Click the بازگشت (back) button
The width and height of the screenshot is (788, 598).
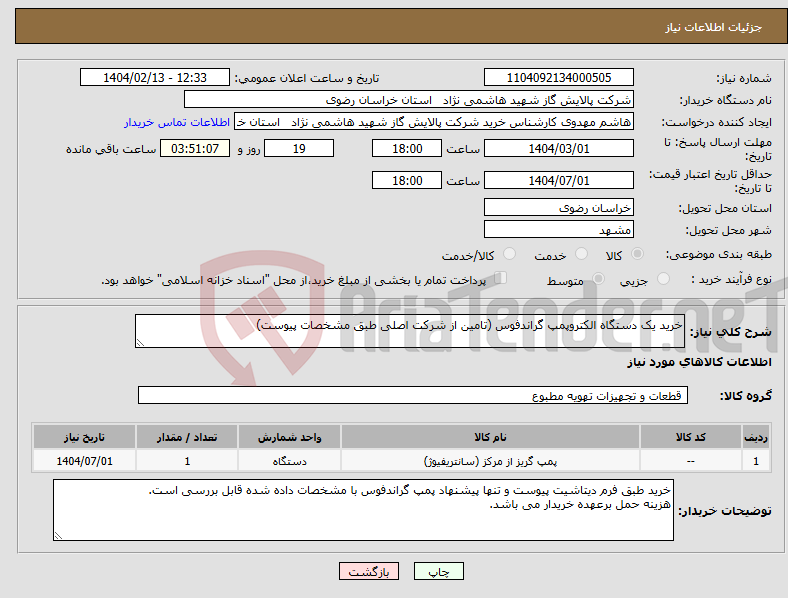click(x=369, y=571)
